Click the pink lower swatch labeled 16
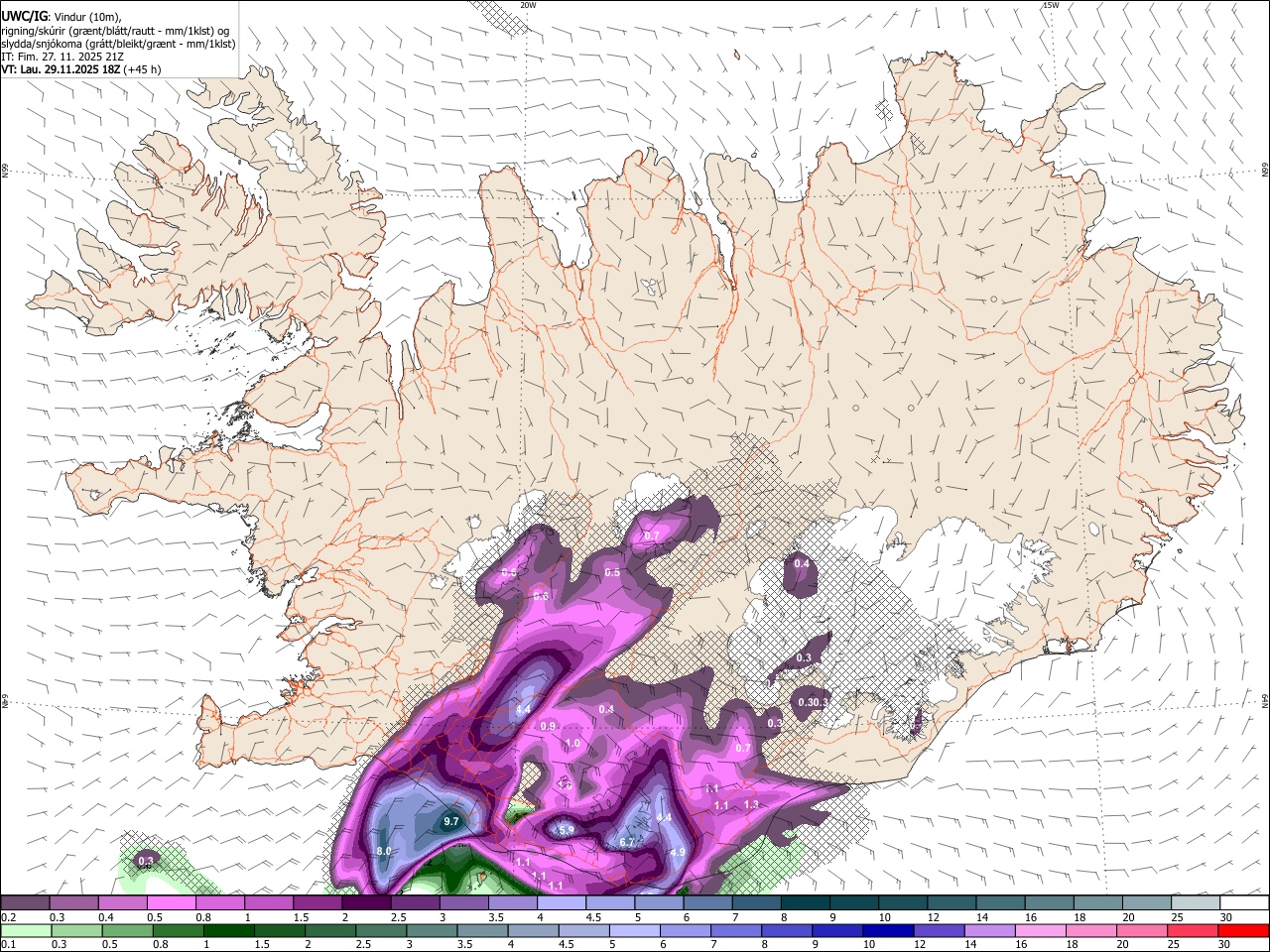 click(x=1041, y=930)
